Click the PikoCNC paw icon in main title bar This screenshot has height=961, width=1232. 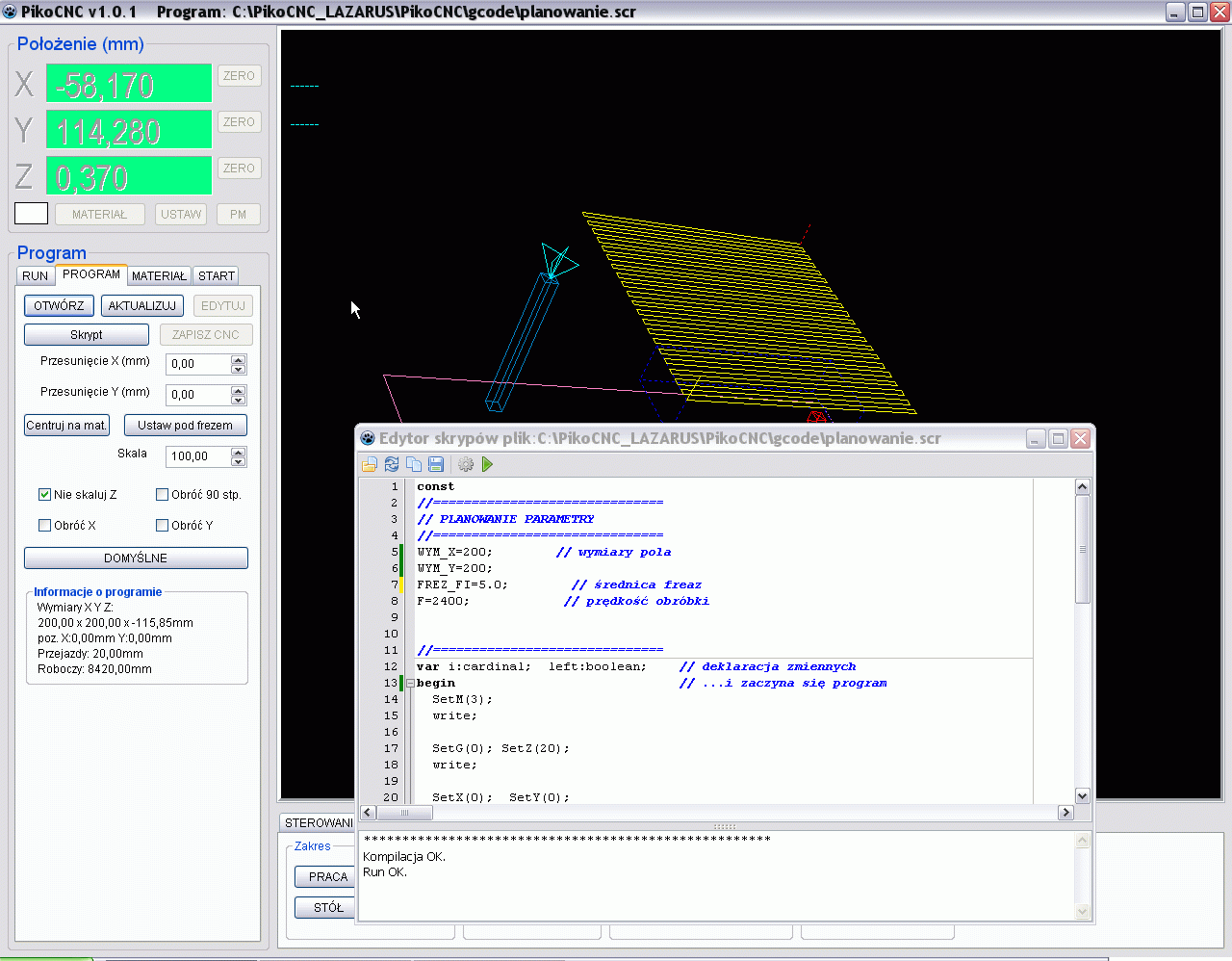(x=10, y=12)
